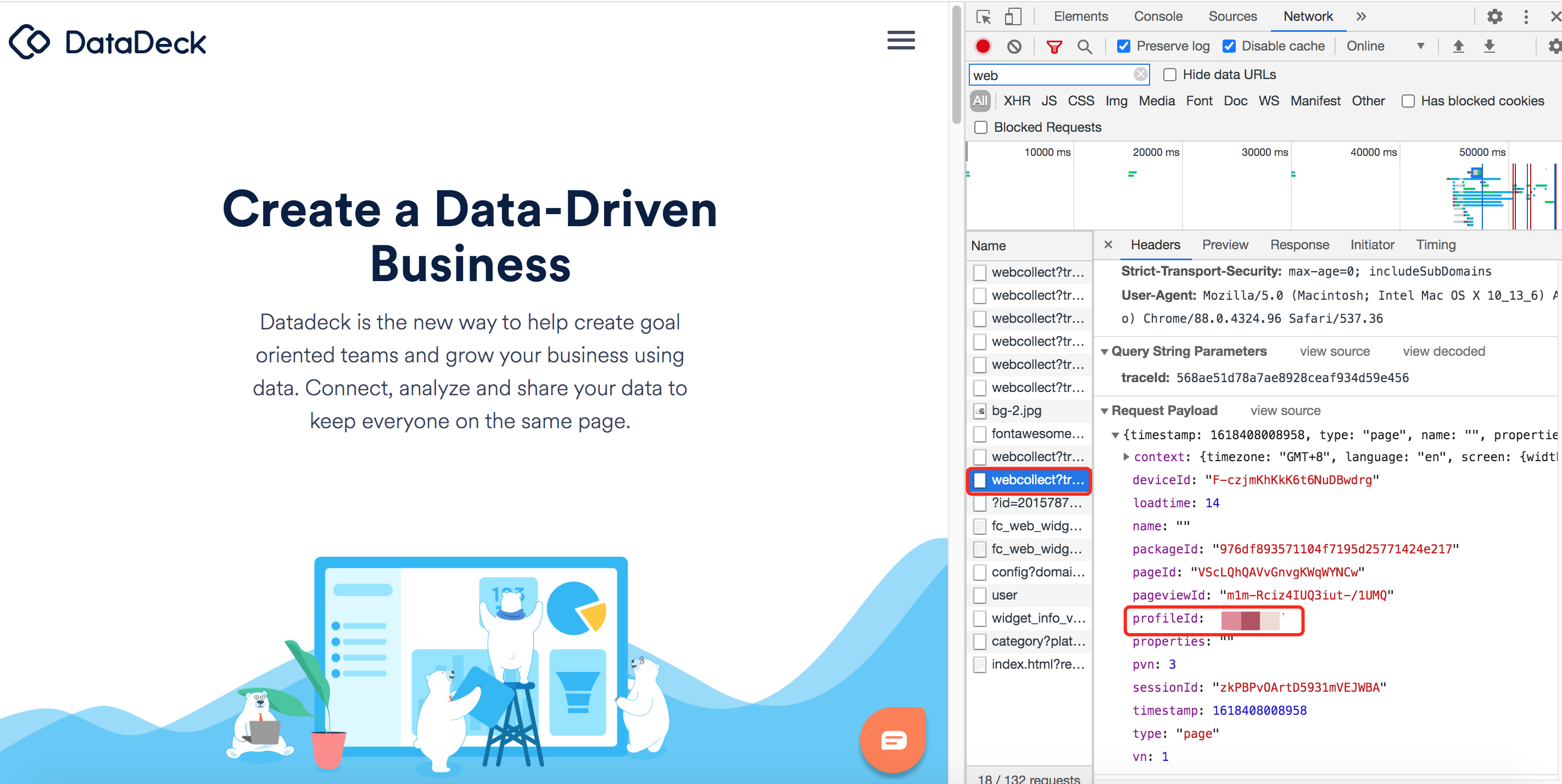Import HAR file with upload arrow
The width and height of the screenshot is (1562, 784).
(1458, 46)
